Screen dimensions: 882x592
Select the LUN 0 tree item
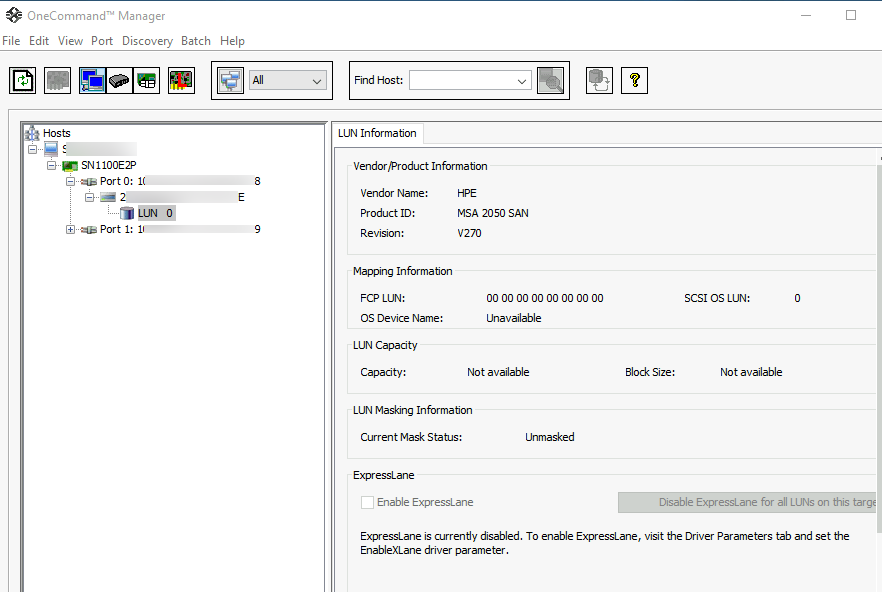click(x=156, y=213)
